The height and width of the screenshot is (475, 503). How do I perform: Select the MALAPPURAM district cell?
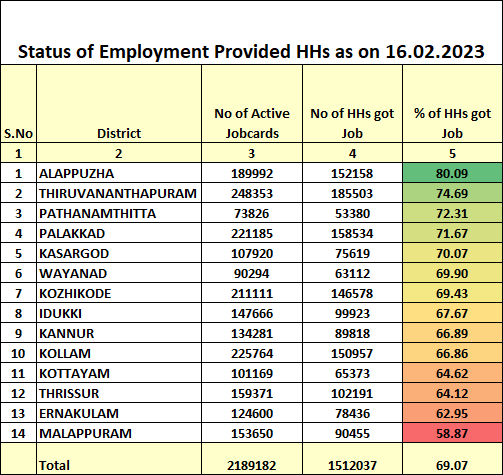pyautogui.click(x=119, y=433)
